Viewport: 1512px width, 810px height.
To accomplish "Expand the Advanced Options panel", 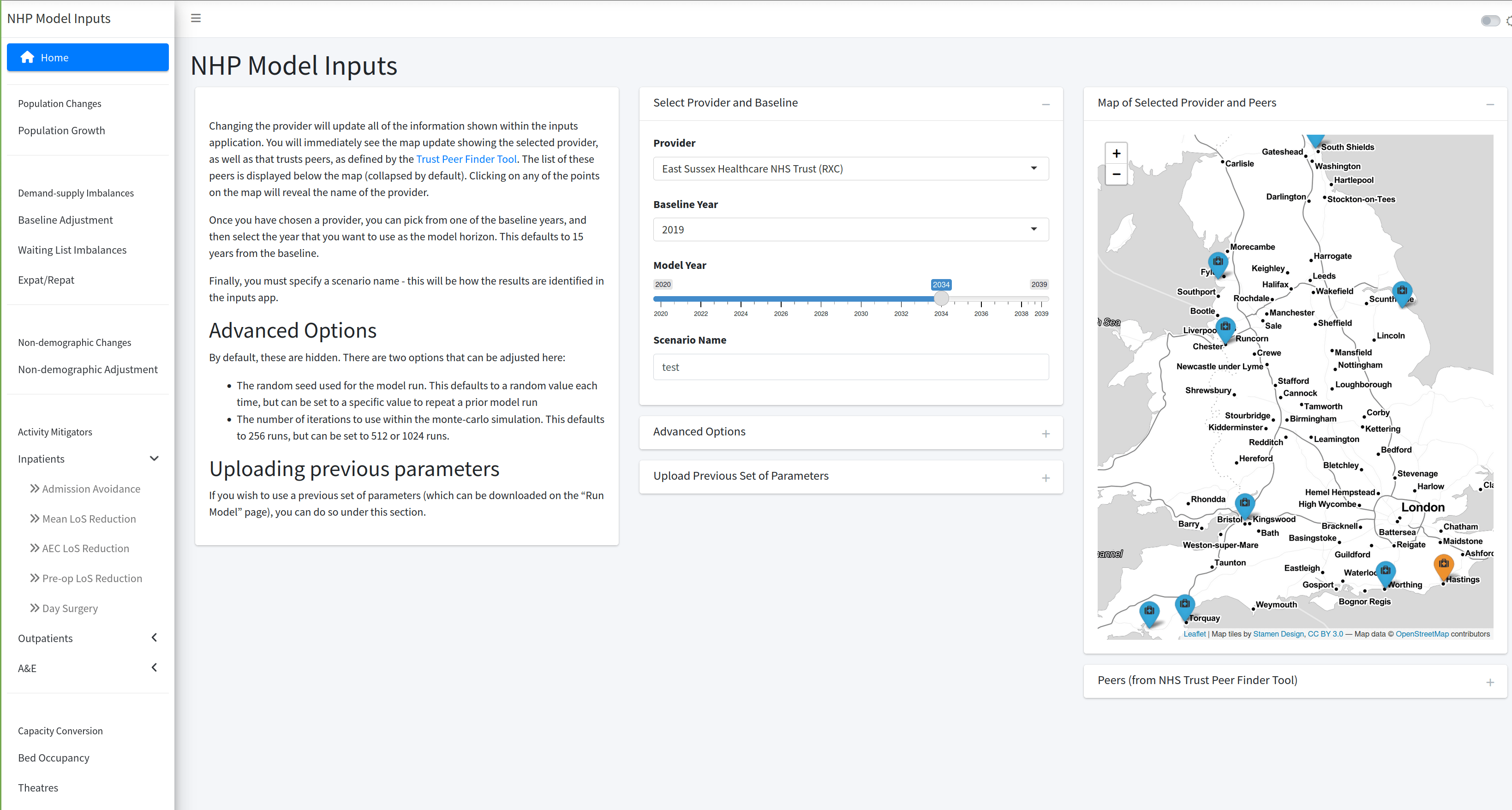I will 1046,434.
